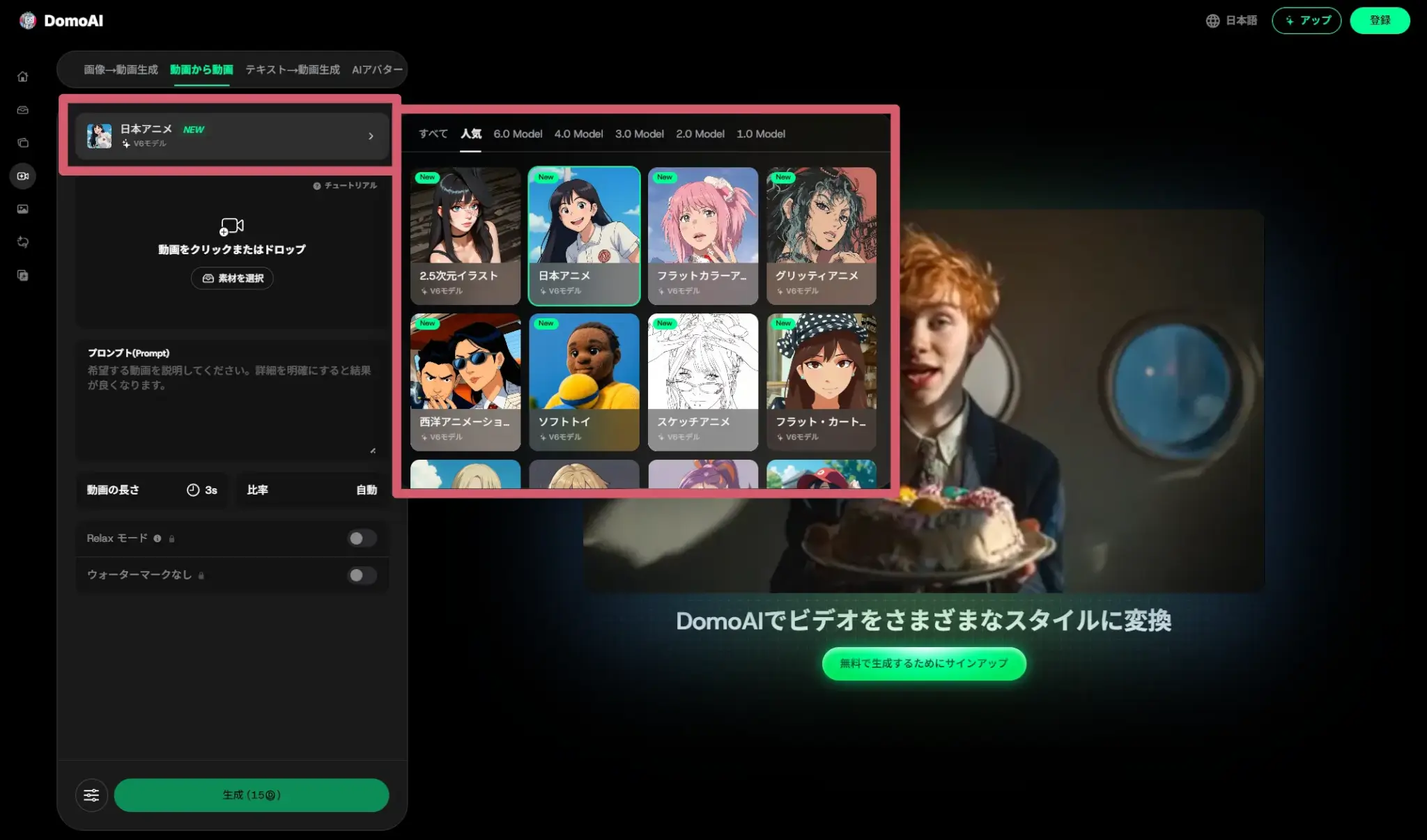Toggle ウォーターマークなし switch
The height and width of the screenshot is (840, 1427).
pos(362,575)
